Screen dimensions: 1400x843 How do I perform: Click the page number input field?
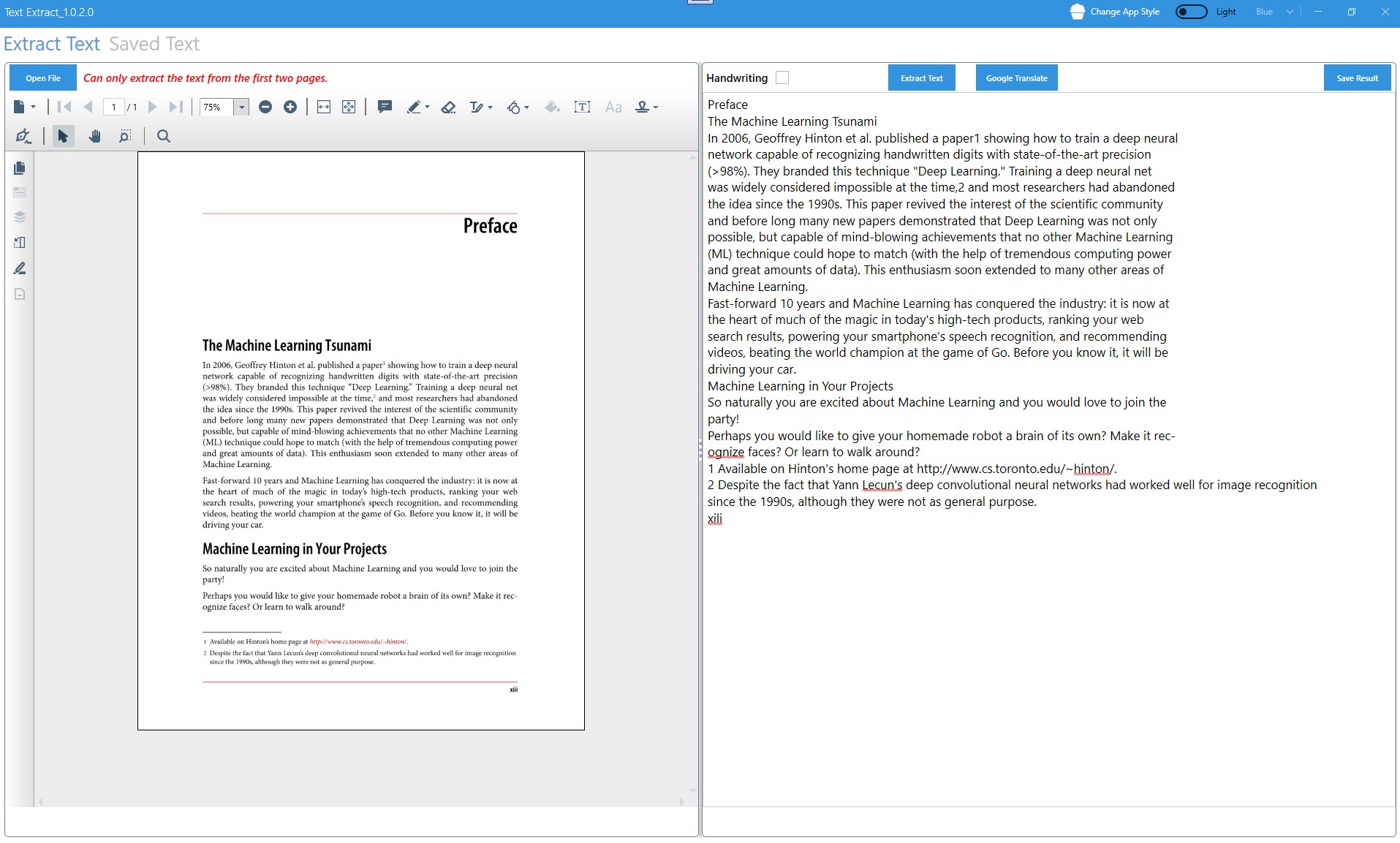[x=113, y=107]
